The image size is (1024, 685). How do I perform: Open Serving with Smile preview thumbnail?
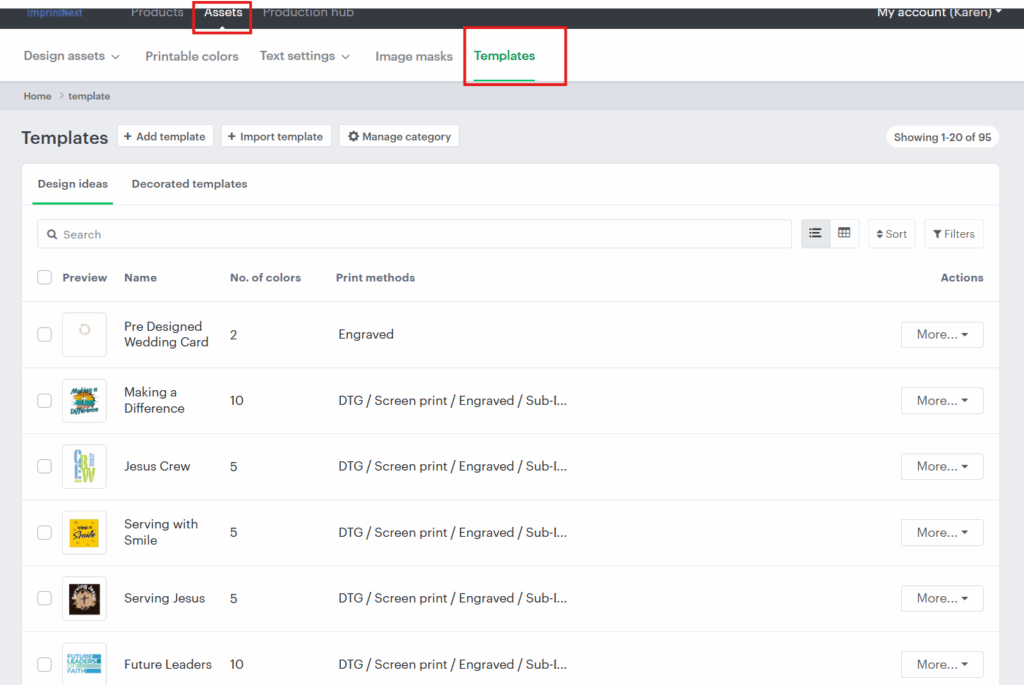coord(84,532)
